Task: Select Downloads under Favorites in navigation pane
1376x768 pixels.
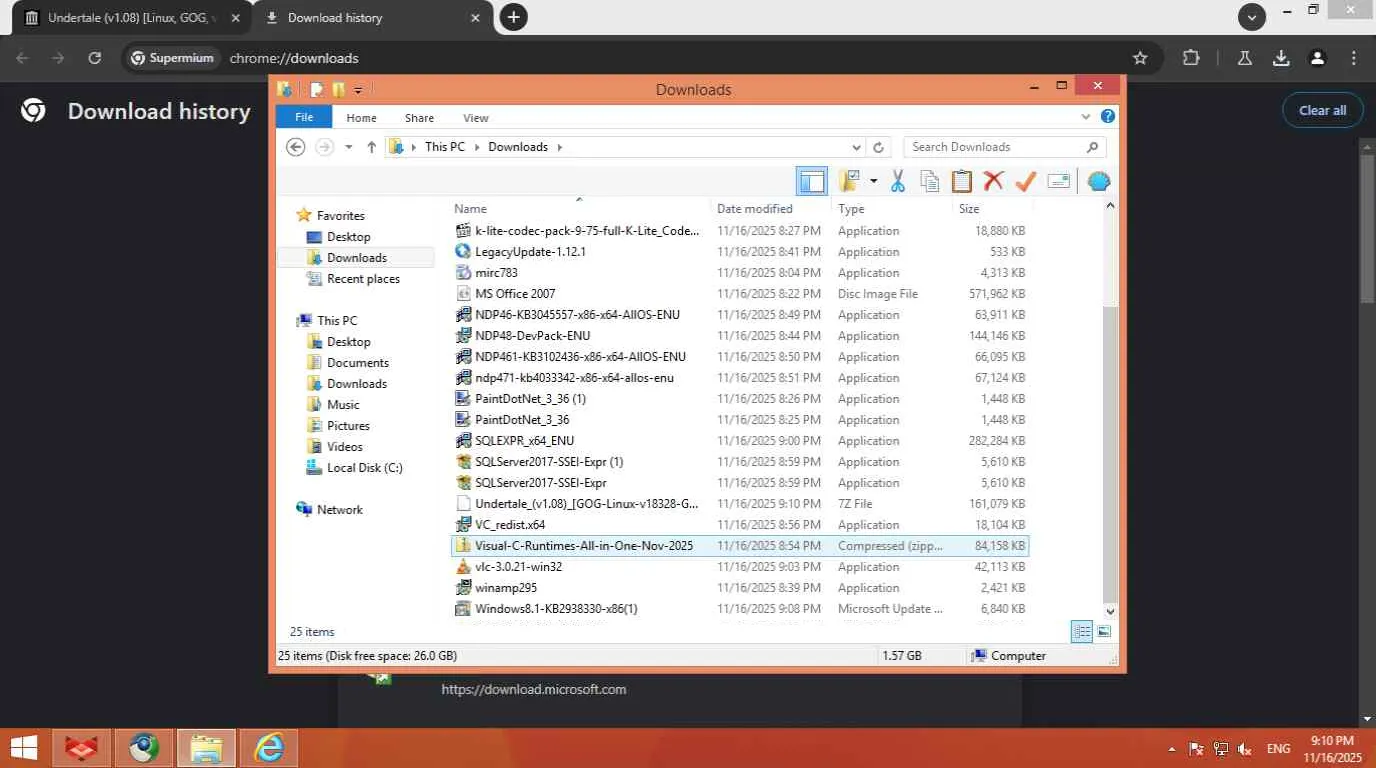Action: 356,258
